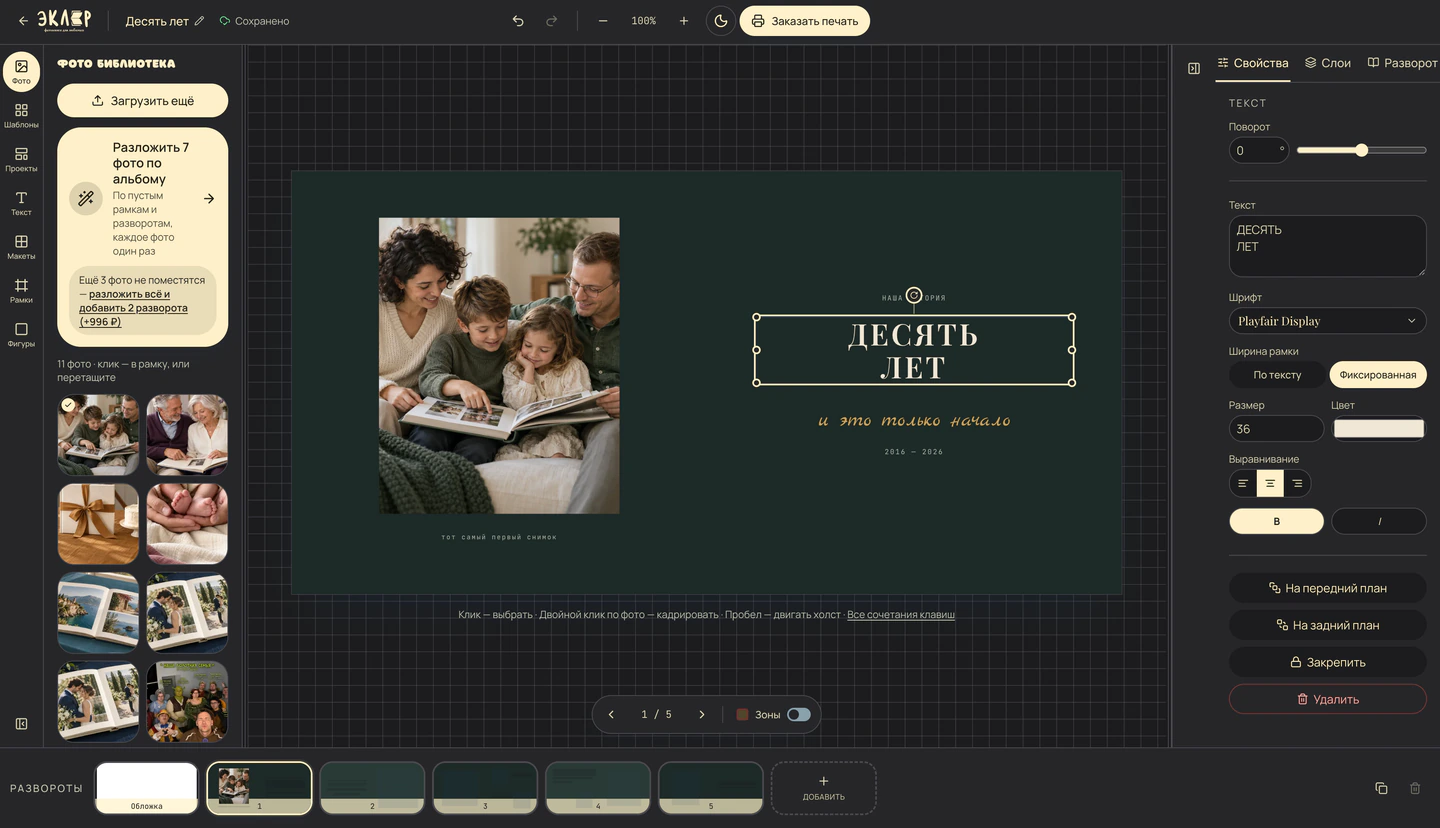Image resolution: width=1440 pixels, height=828 pixels.
Task: Open the Все сочетания клавиш link
Action: (x=901, y=615)
